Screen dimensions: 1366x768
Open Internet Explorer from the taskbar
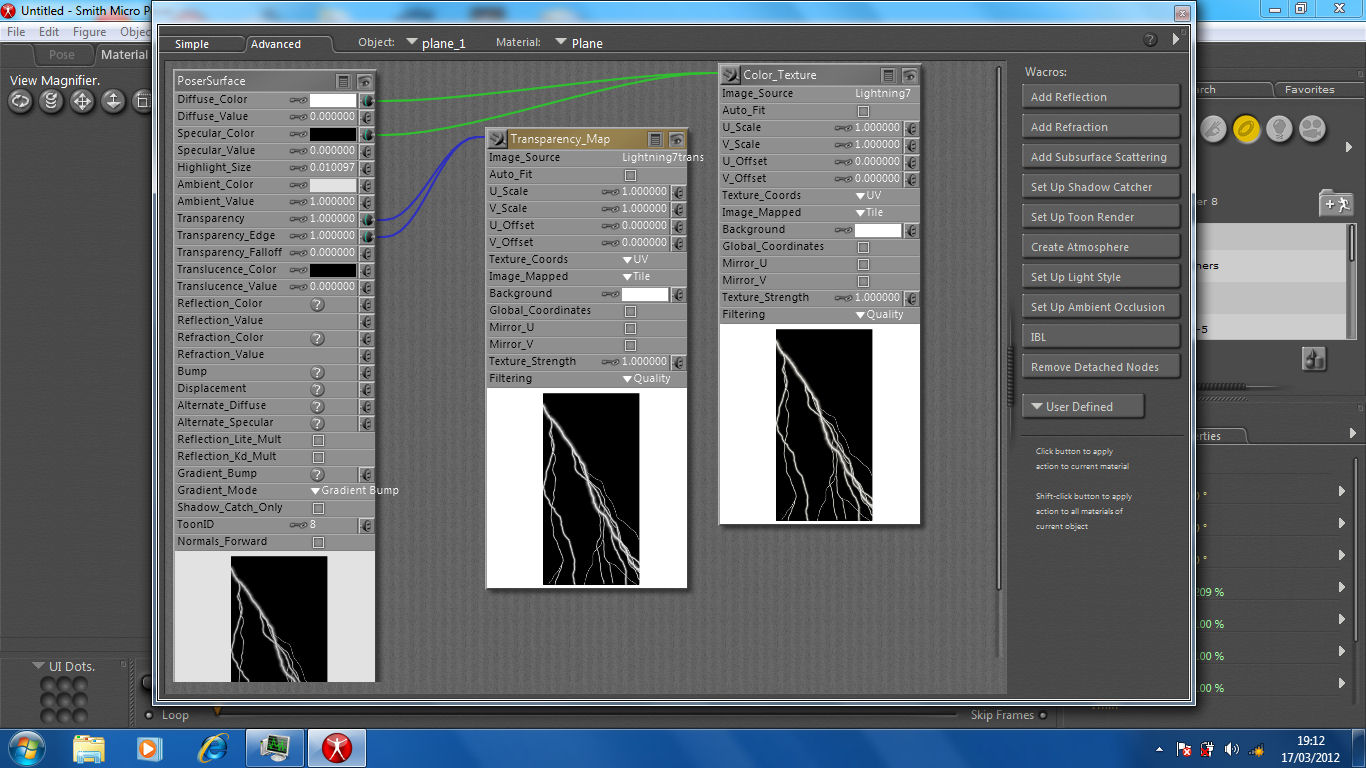point(212,747)
